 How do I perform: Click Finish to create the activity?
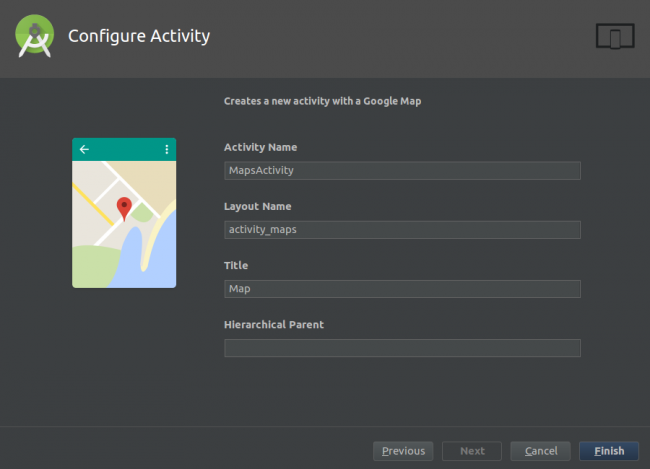coord(609,451)
